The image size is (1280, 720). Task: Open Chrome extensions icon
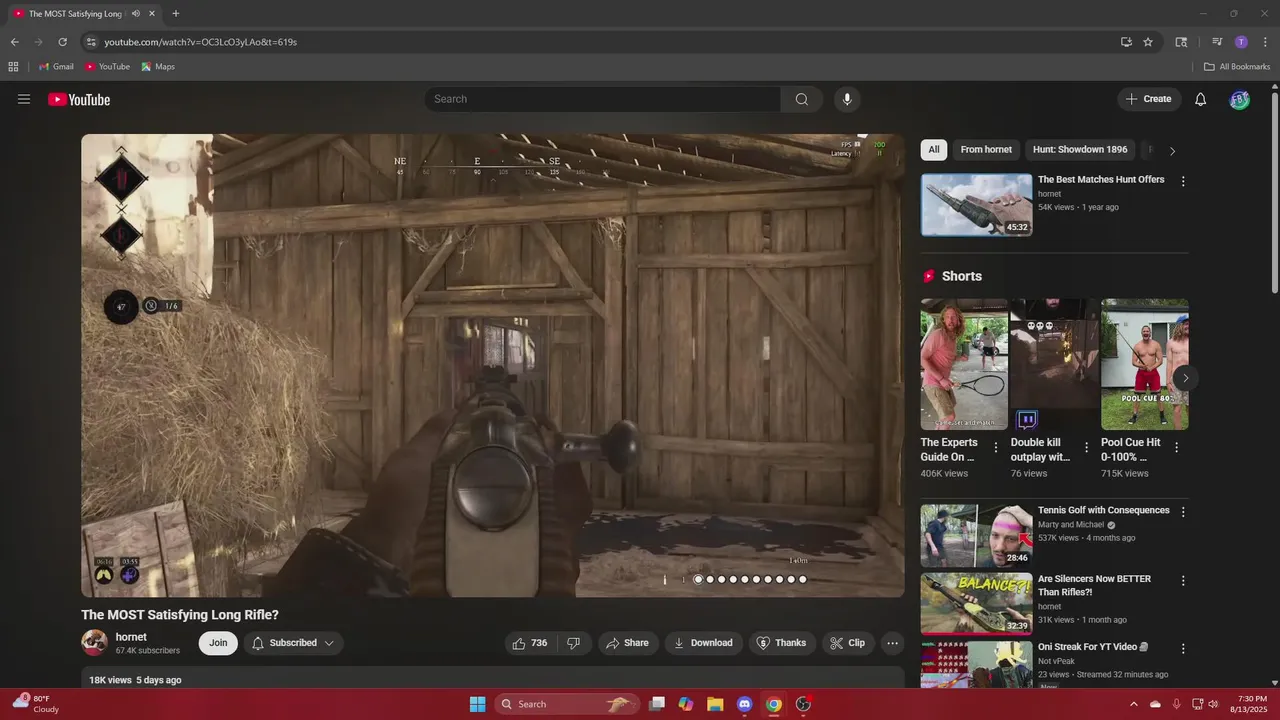(x=1181, y=42)
